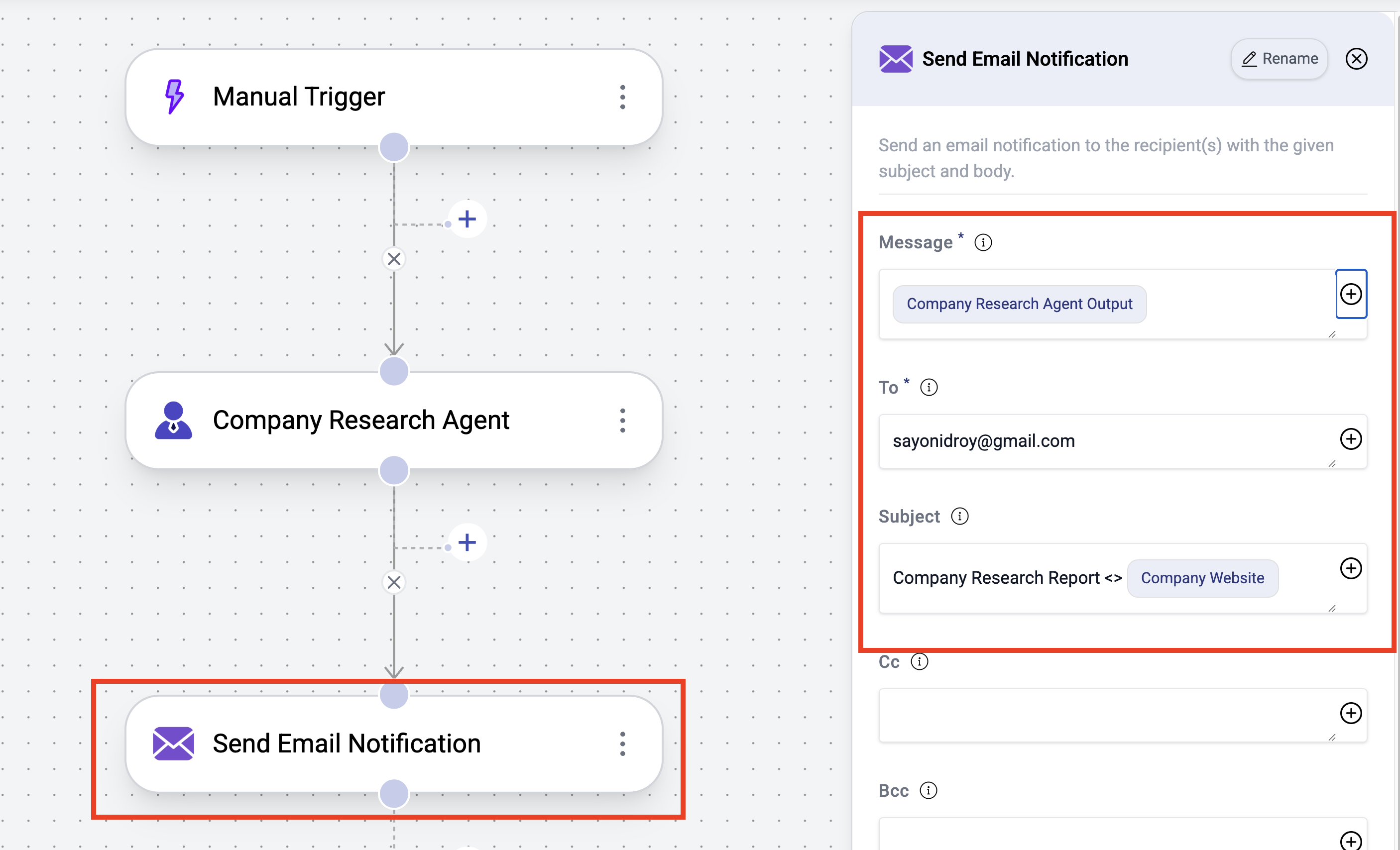1400x850 pixels.
Task: Open the Subject field info tooltip
Action: pos(960,516)
